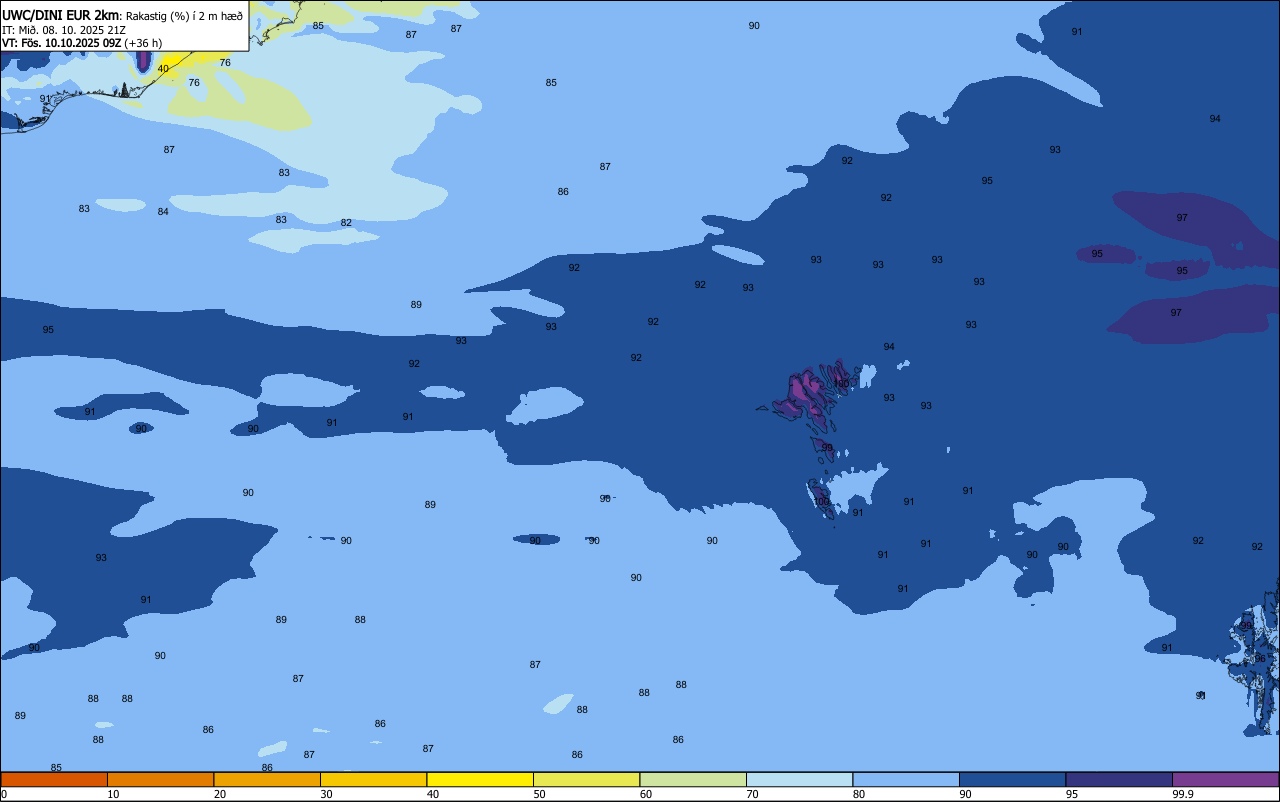Click the "(+36 h)" forecast offset text
The height and width of the screenshot is (802, 1280).
click(144, 43)
